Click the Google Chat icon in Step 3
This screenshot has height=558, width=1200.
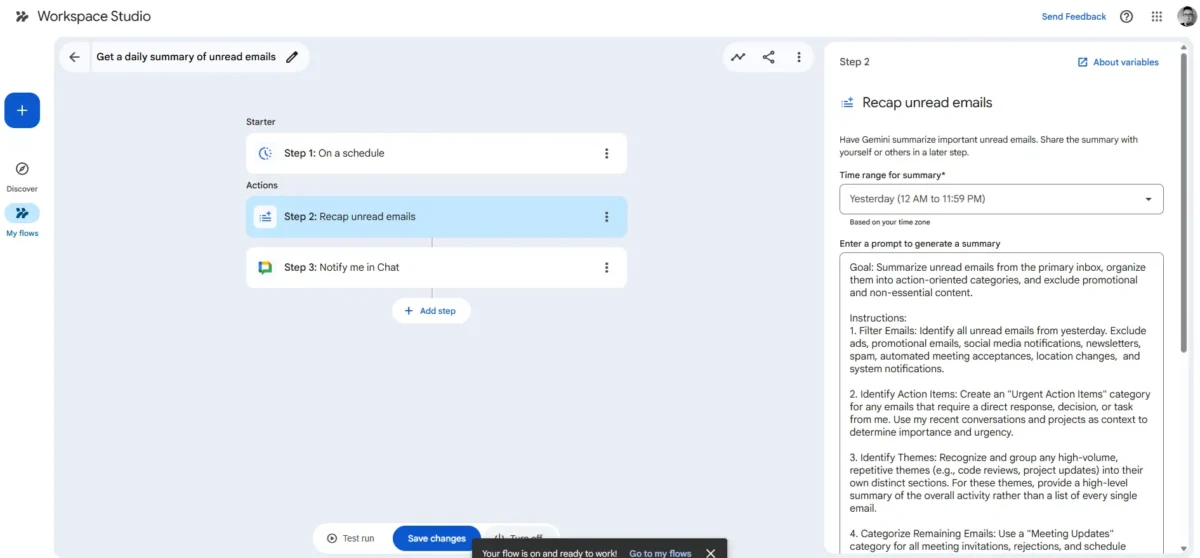[x=265, y=267]
